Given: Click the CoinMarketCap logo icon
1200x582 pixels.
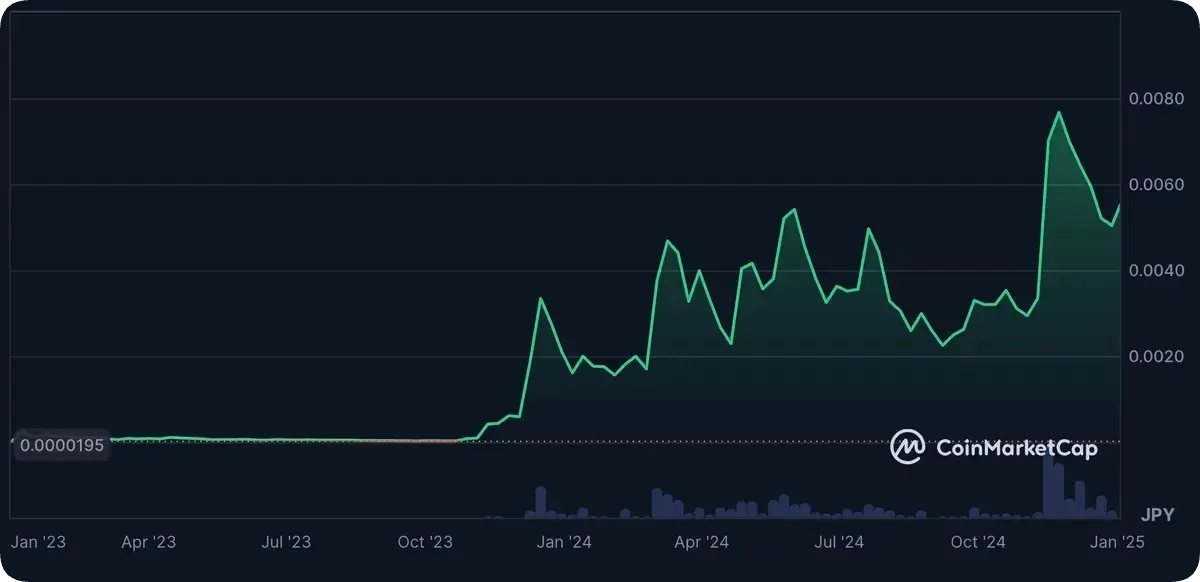Looking at the screenshot, I should [907, 448].
